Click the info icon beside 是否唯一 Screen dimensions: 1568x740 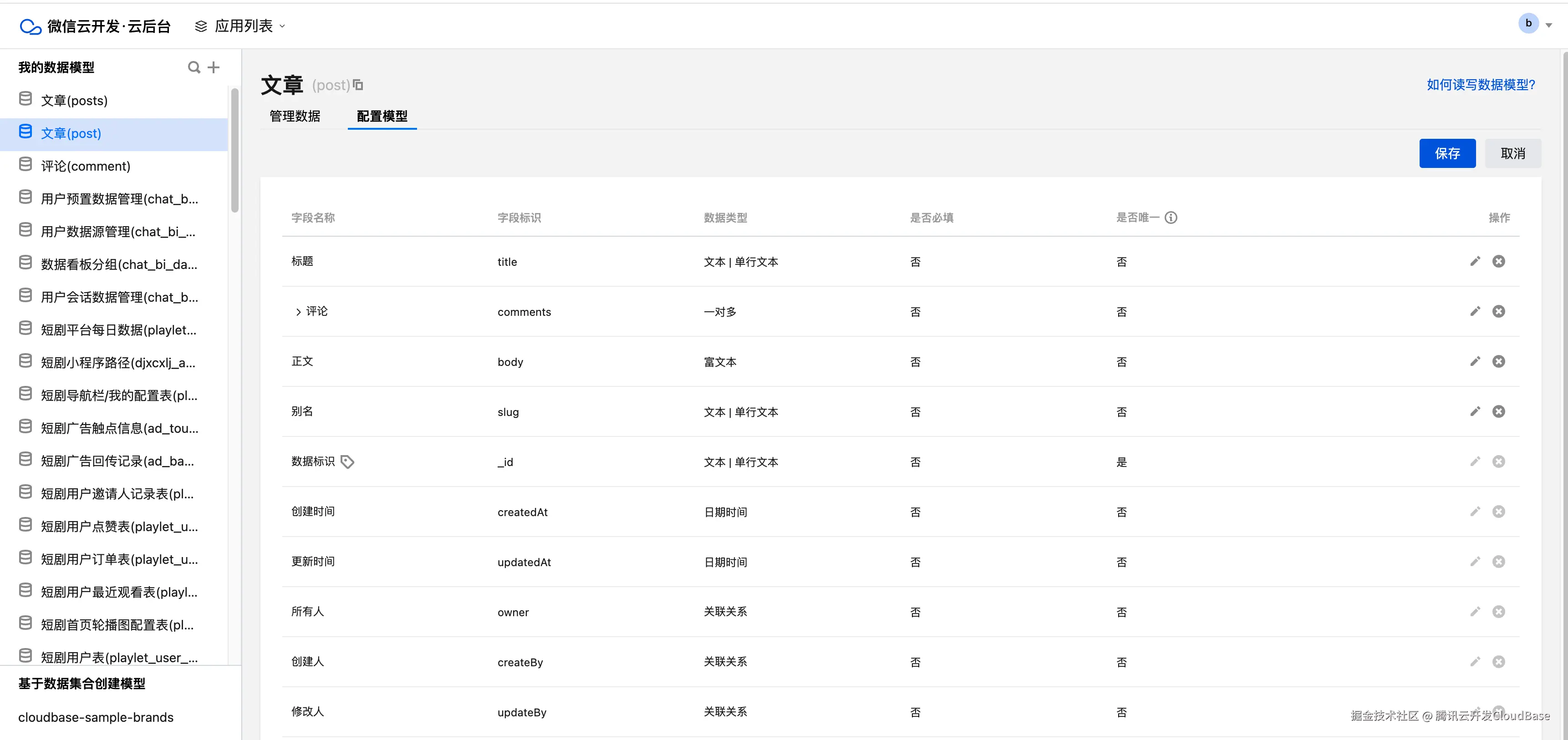click(x=1171, y=218)
